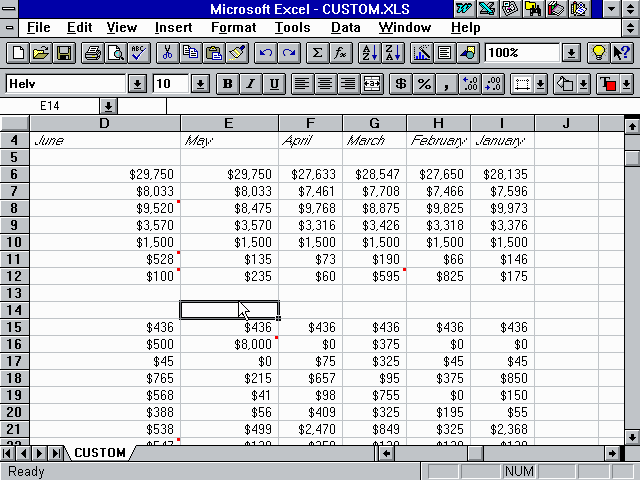Toggle Italic formatting
This screenshot has width=640, height=480.
[250, 84]
